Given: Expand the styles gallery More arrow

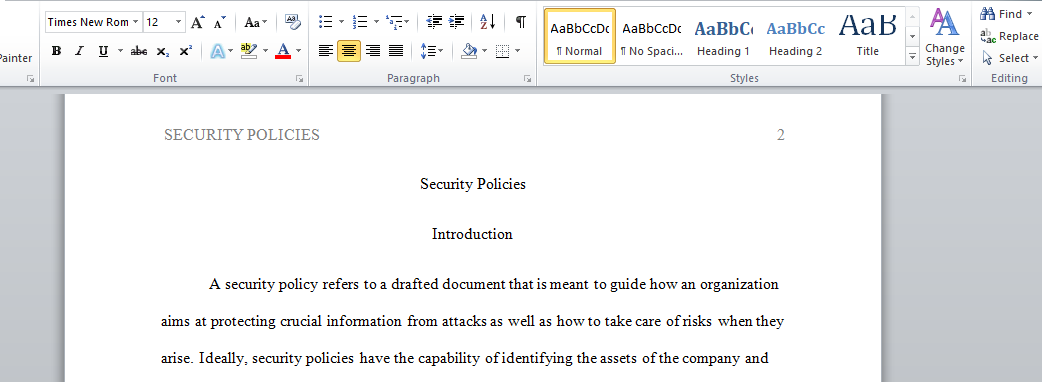Looking at the screenshot, I should pyautogui.click(x=912, y=57).
